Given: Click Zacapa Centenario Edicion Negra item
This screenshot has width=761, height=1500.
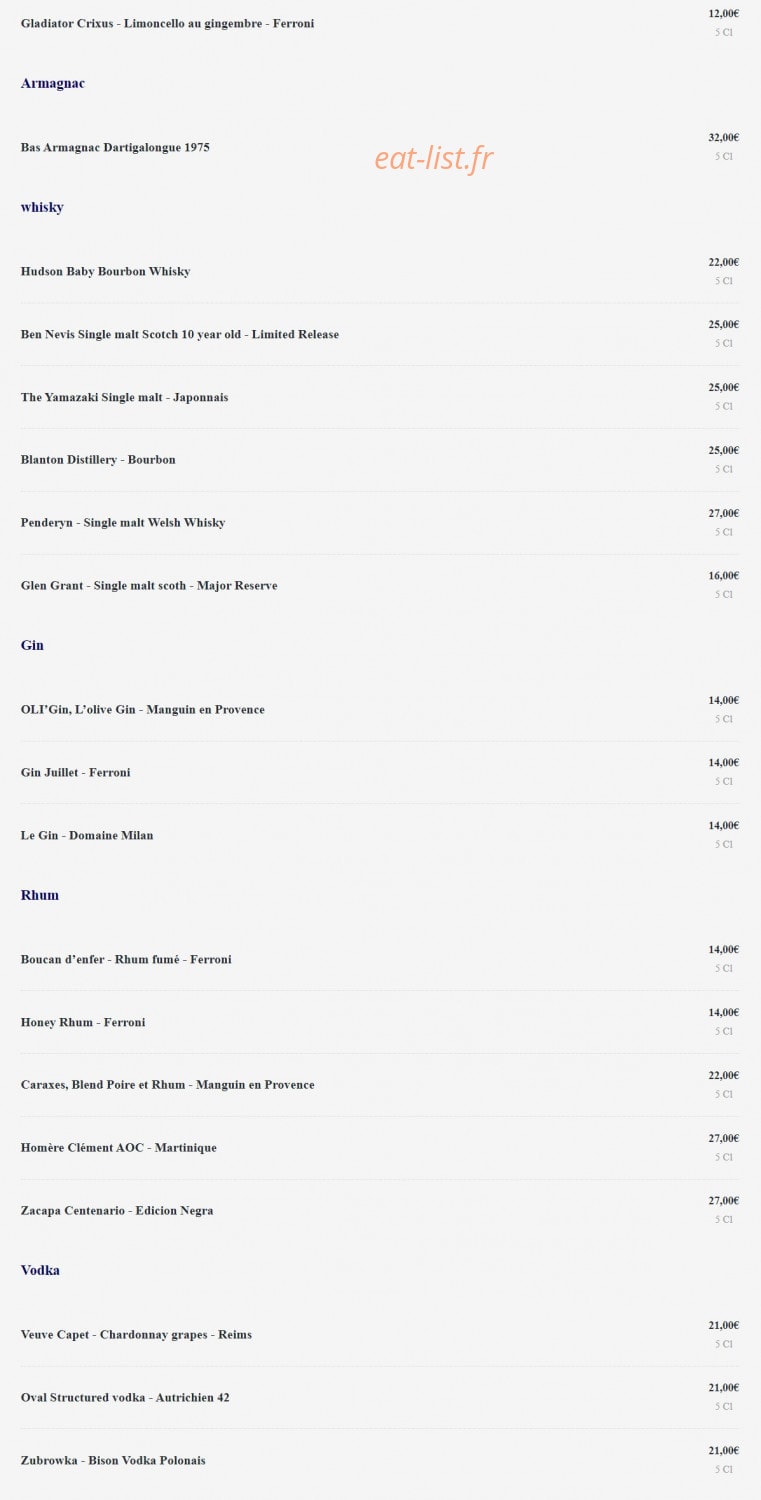Looking at the screenshot, I should [117, 1210].
